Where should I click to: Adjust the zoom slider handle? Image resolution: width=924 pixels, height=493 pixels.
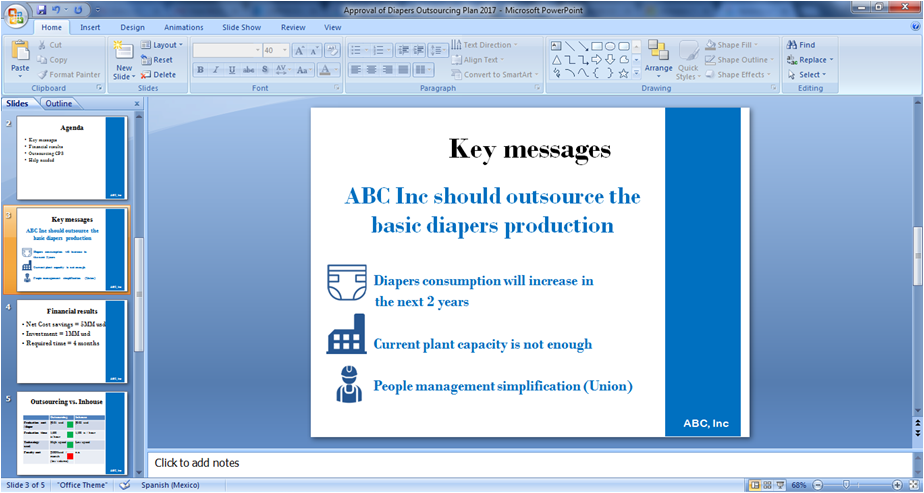pyautogui.click(x=847, y=485)
